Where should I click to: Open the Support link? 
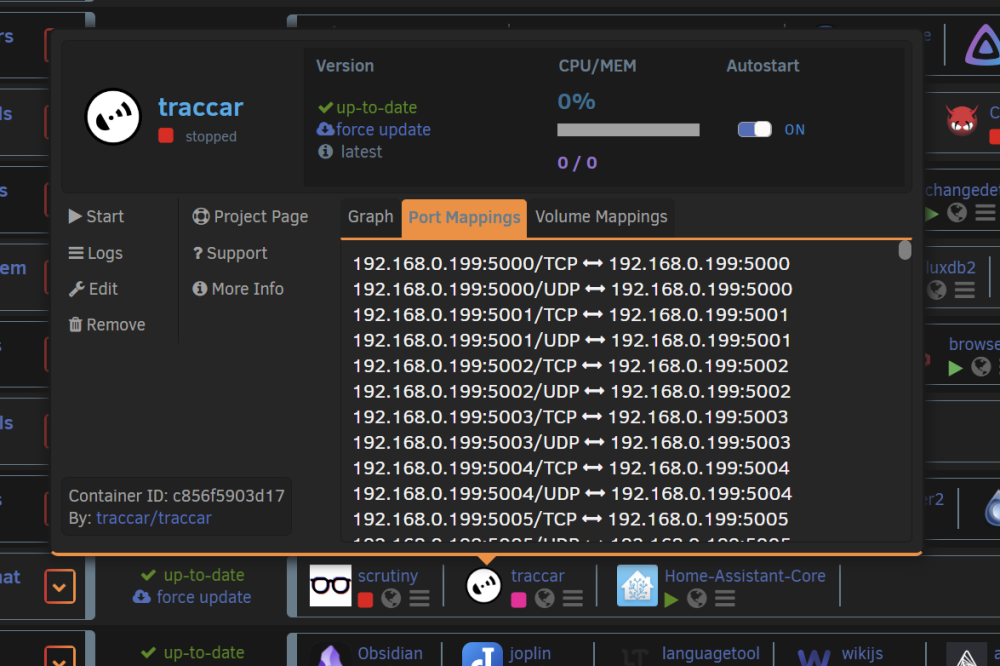click(x=230, y=253)
